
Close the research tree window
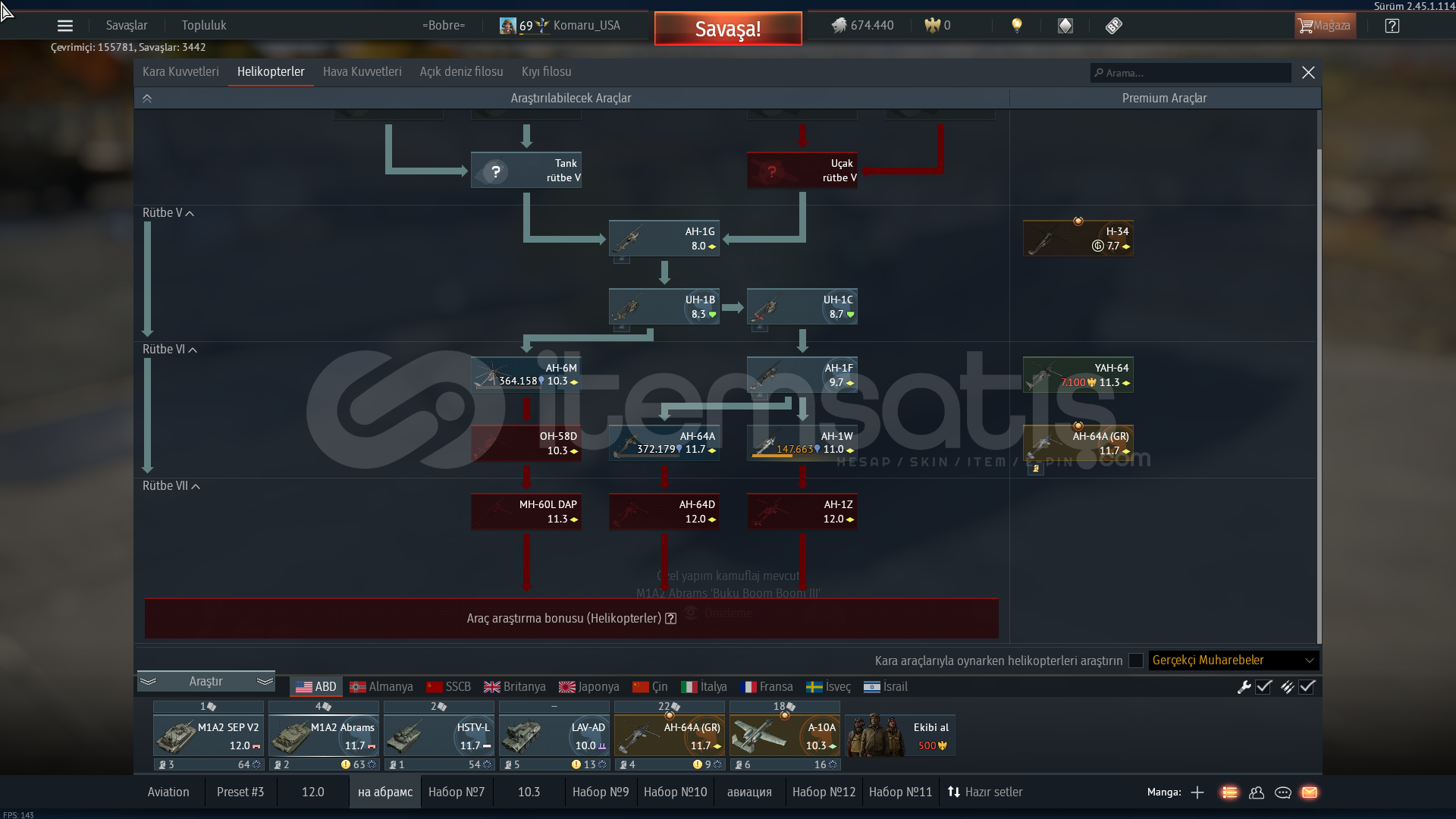pos(1308,73)
